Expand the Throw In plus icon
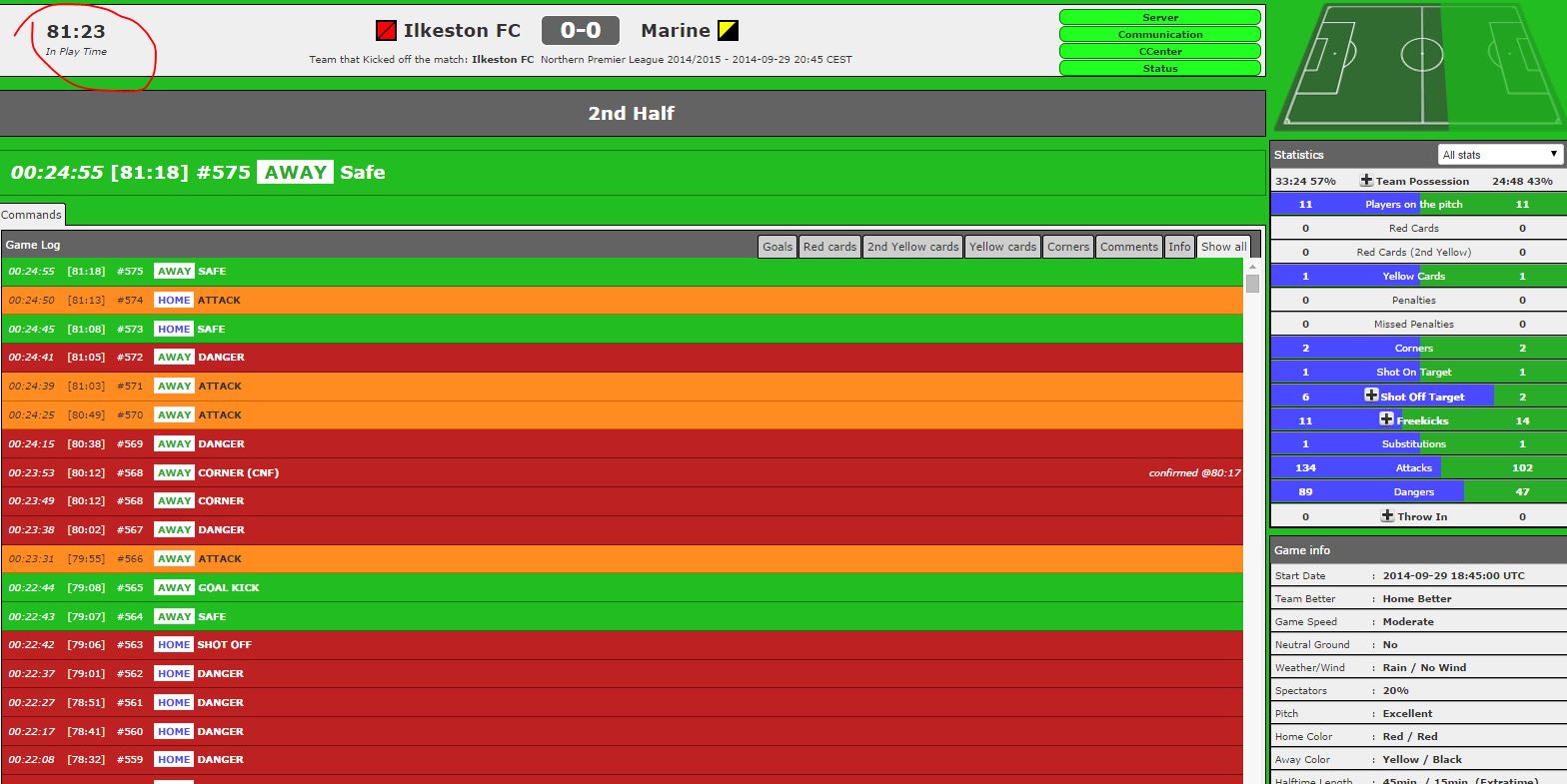This screenshot has height=784, width=1567. point(1387,516)
